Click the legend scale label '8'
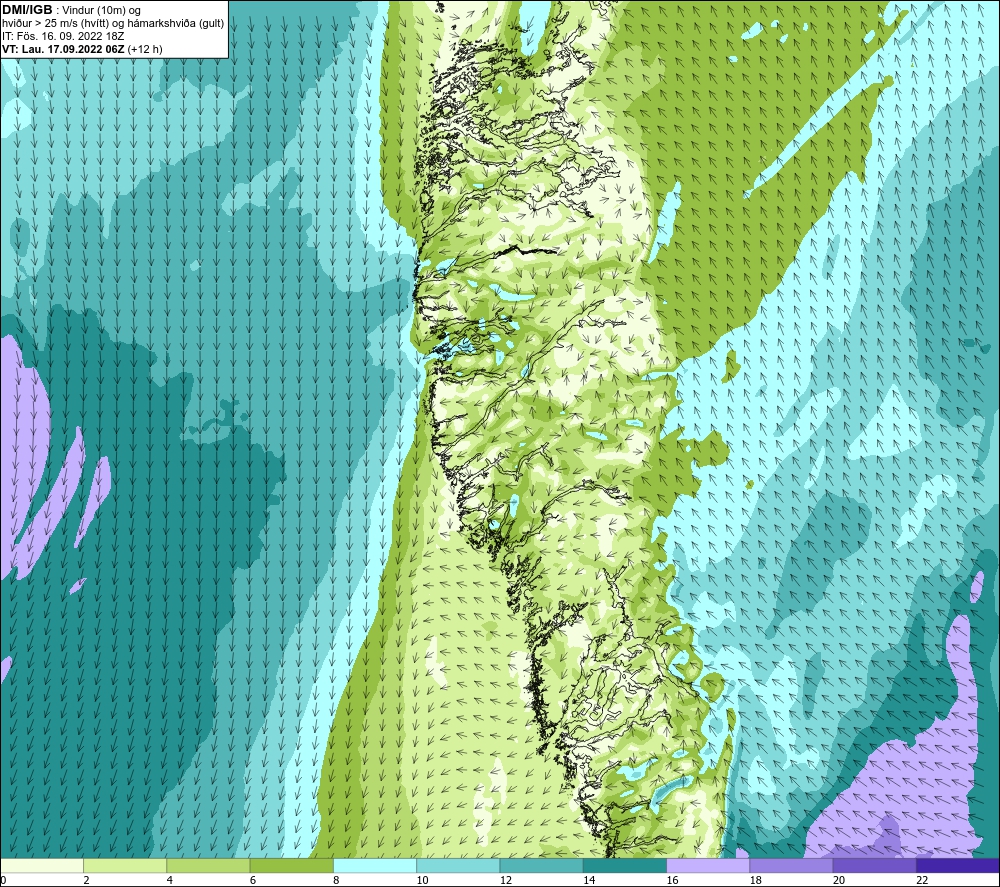This screenshot has height=887, width=1000. [x=336, y=881]
